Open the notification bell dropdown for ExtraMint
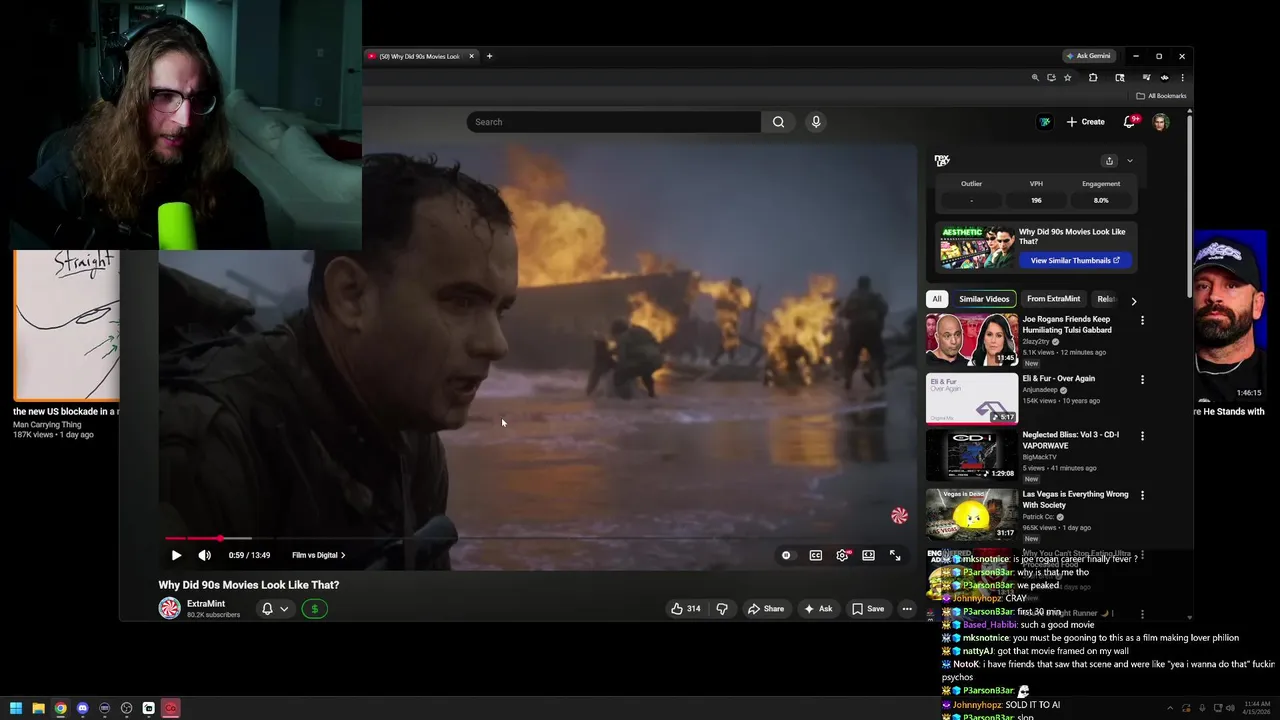The width and height of the screenshot is (1280, 720). click(274, 608)
